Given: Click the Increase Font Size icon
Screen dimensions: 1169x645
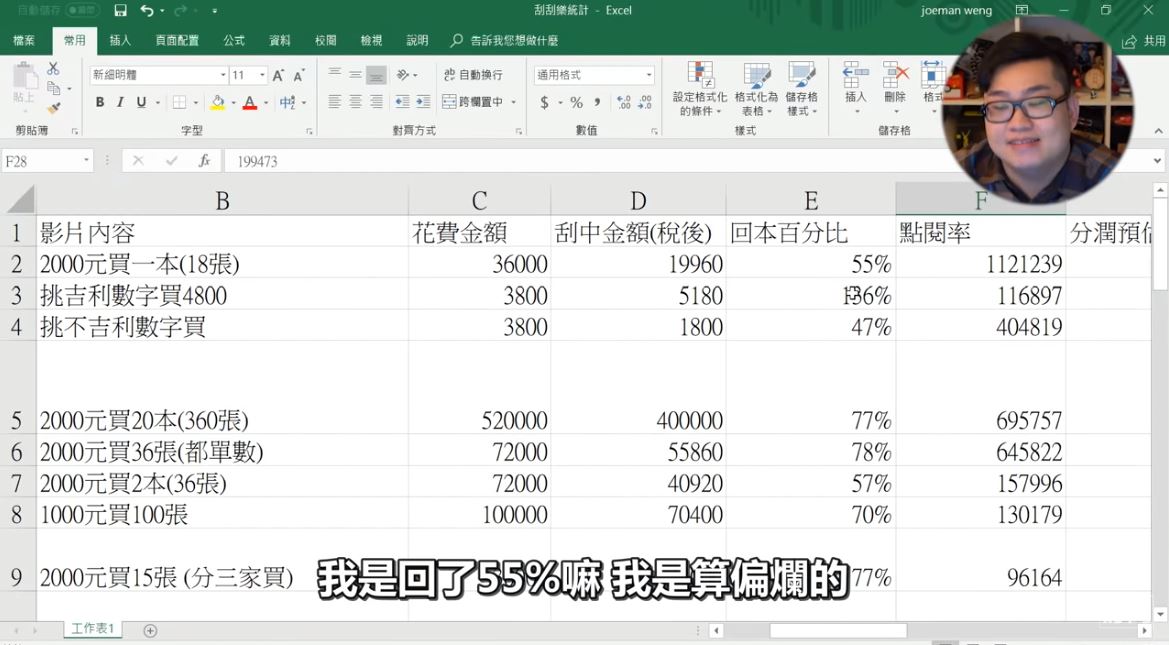Looking at the screenshot, I should [278, 76].
